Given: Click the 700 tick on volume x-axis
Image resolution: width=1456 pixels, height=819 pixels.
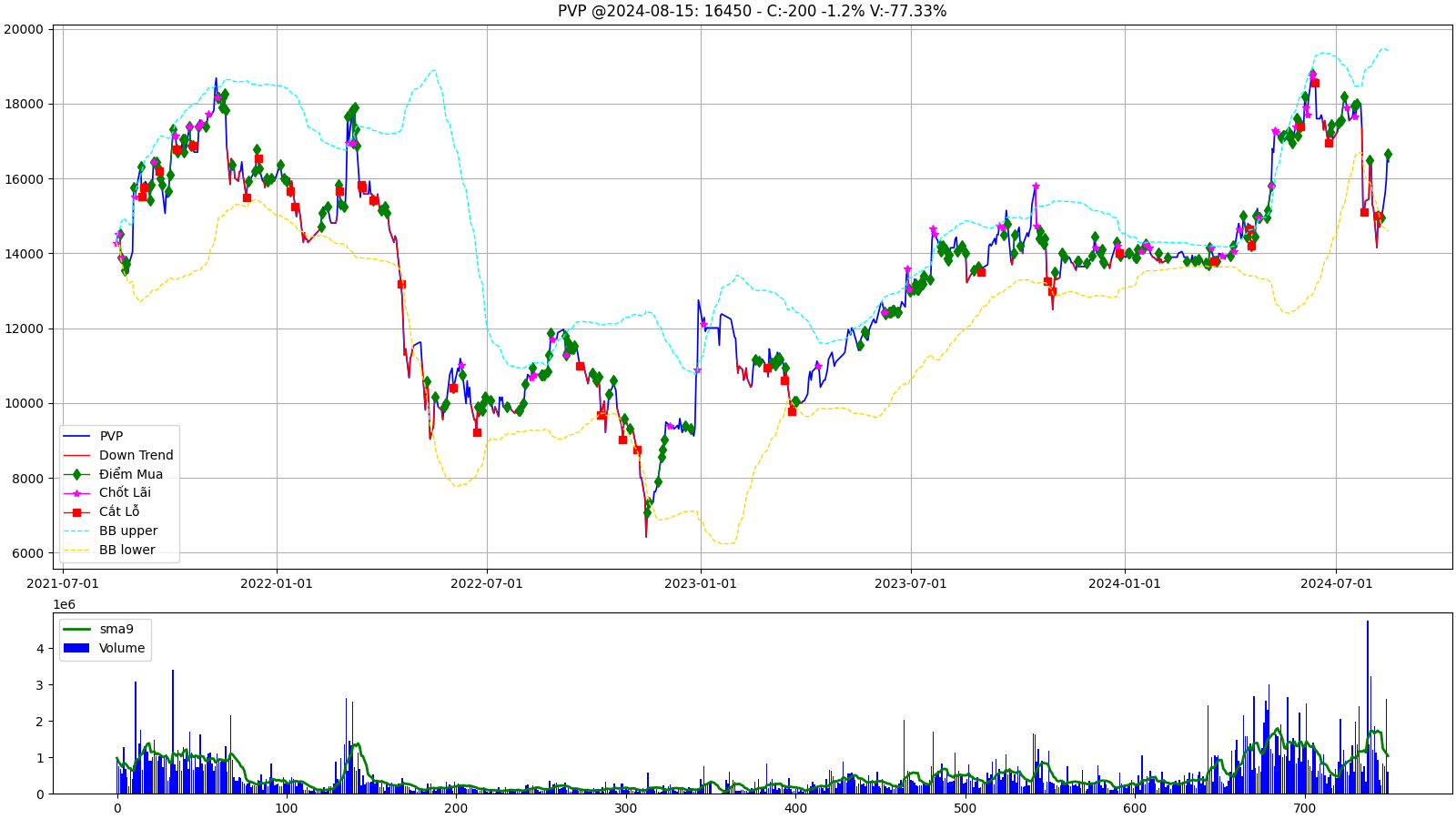Looking at the screenshot, I should (x=1304, y=808).
